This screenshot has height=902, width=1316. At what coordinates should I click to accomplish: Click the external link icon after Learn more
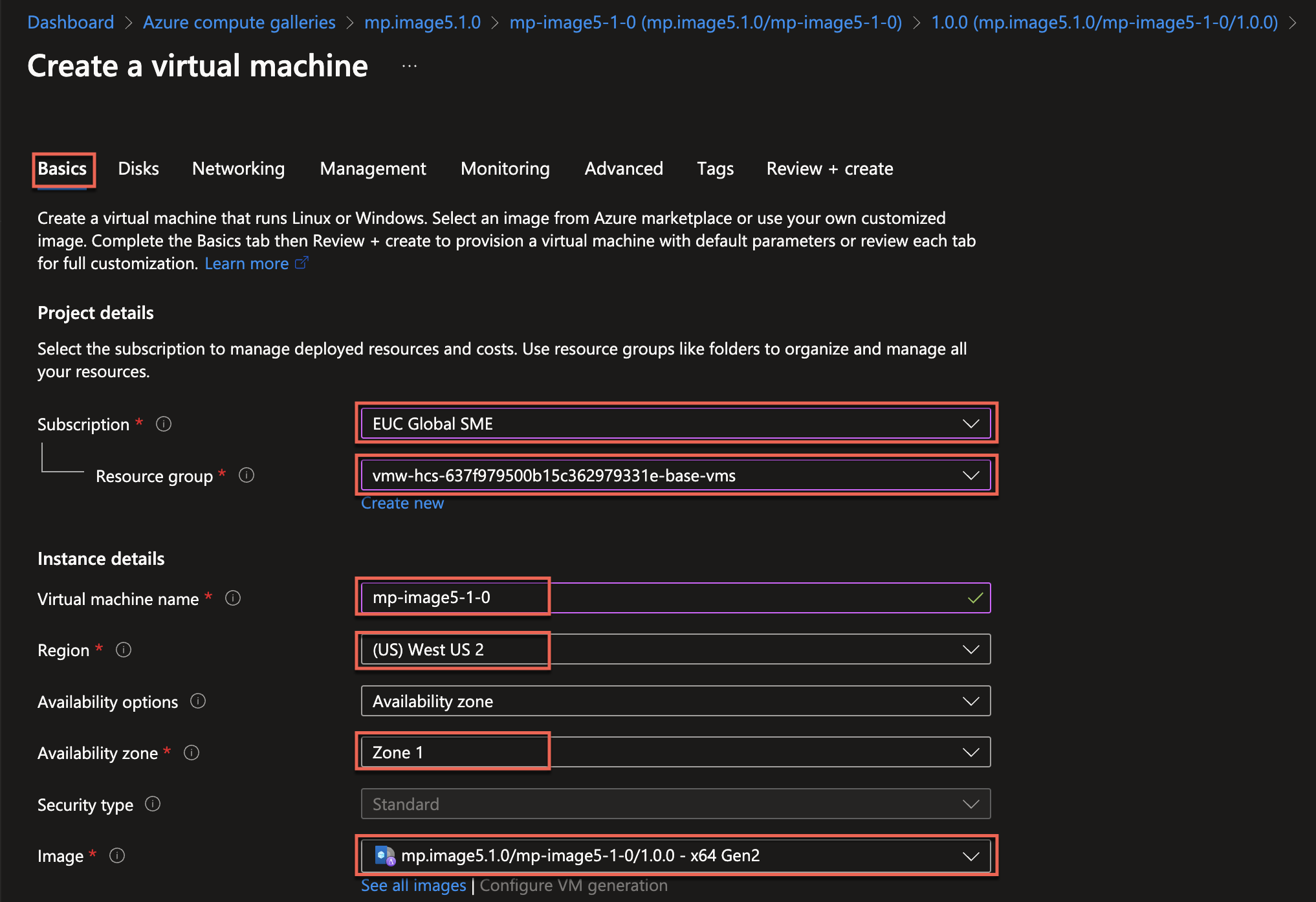(302, 263)
